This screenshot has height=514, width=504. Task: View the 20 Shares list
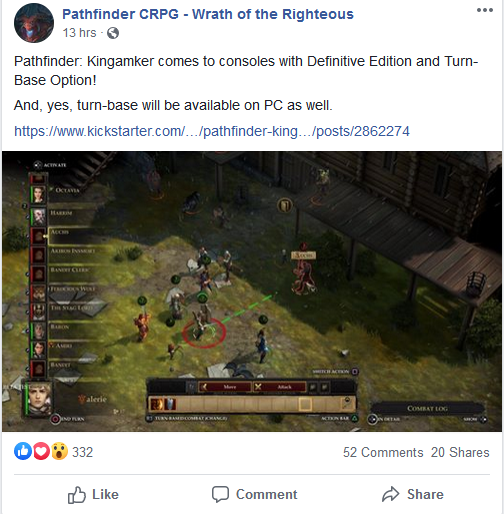tap(460, 452)
